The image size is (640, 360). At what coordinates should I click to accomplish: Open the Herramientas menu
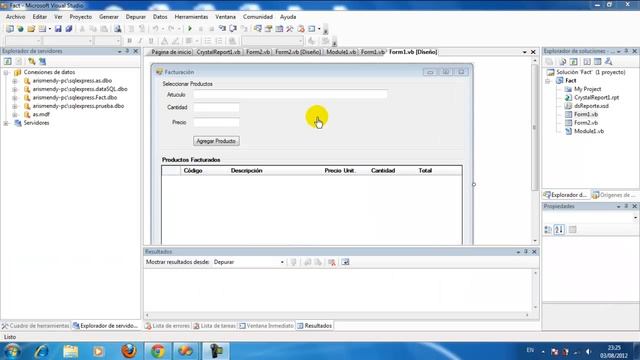(x=191, y=17)
